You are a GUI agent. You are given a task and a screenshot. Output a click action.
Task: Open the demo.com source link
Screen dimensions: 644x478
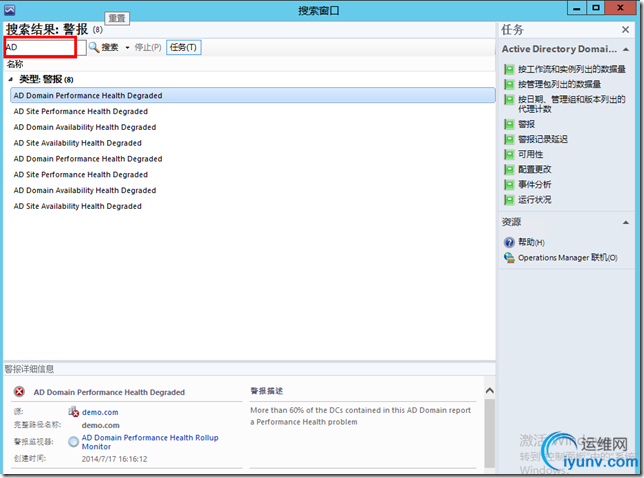click(100, 412)
